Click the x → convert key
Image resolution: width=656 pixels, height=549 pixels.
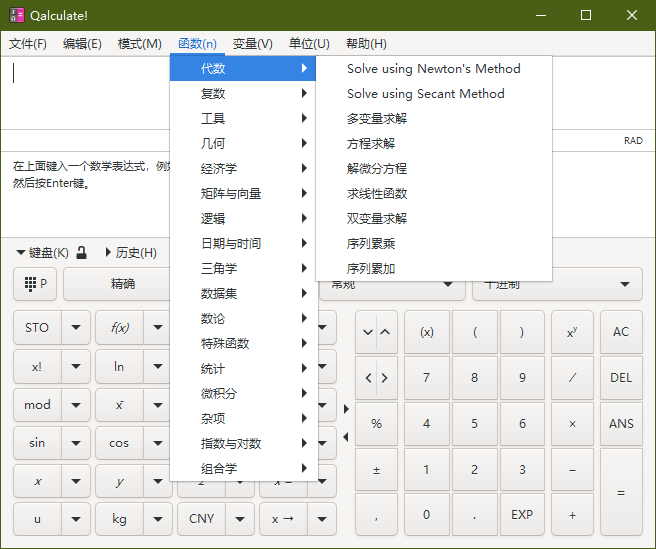tap(283, 519)
